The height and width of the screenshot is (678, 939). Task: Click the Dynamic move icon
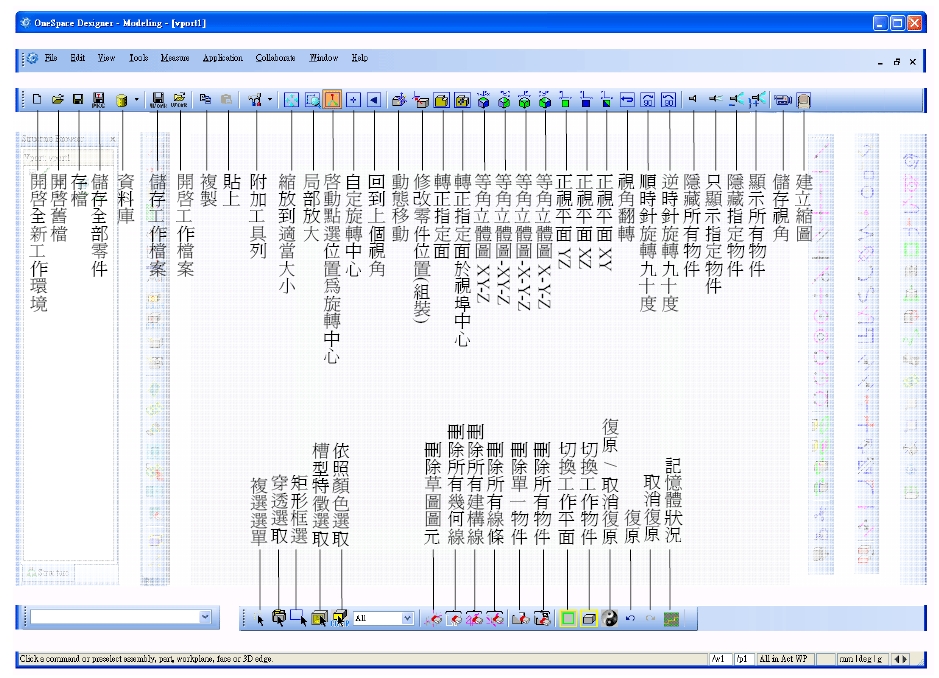pyautogui.click(x=399, y=100)
